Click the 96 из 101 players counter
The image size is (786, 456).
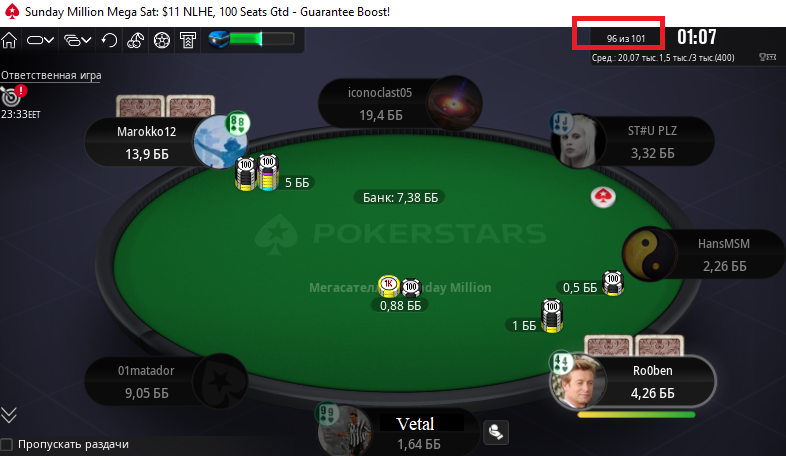click(626, 39)
